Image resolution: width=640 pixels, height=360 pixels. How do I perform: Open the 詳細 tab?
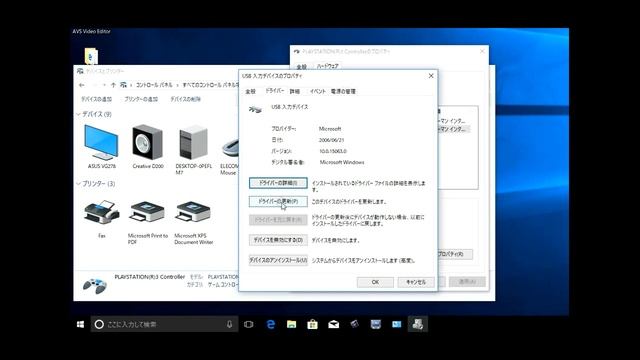pos(295,91)
